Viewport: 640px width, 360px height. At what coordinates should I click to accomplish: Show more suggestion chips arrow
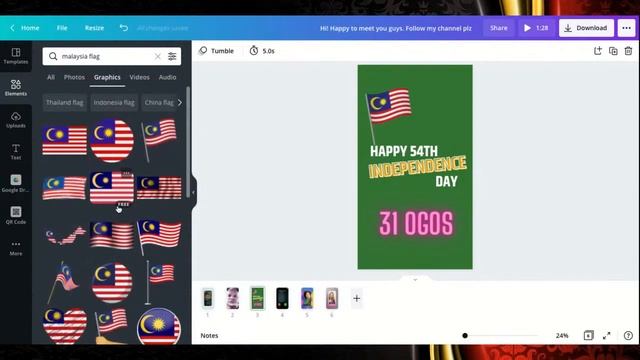pyautogui.click(x=180, y=102)
